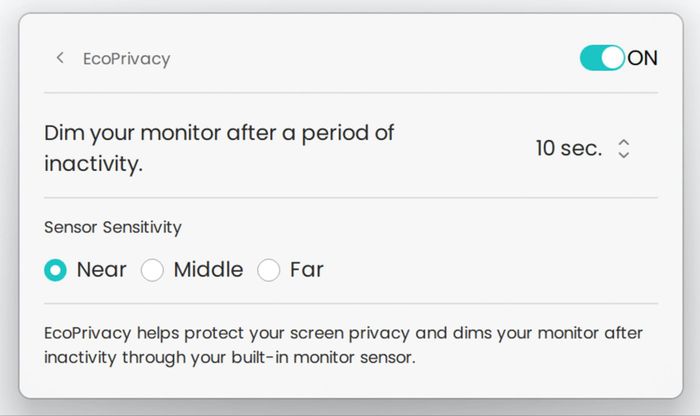Click the EcoPrivacy header title
The width and height of the screenshot is (700, 416).
click(127, 59)
